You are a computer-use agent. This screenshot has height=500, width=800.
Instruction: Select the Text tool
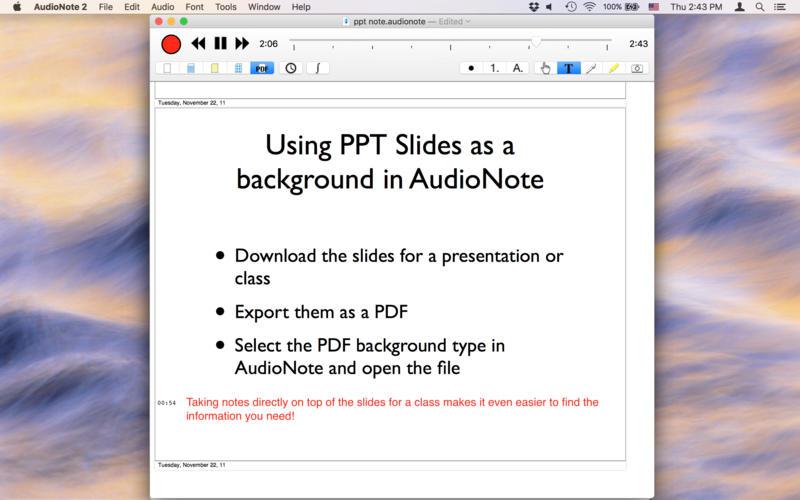(568, 68)
